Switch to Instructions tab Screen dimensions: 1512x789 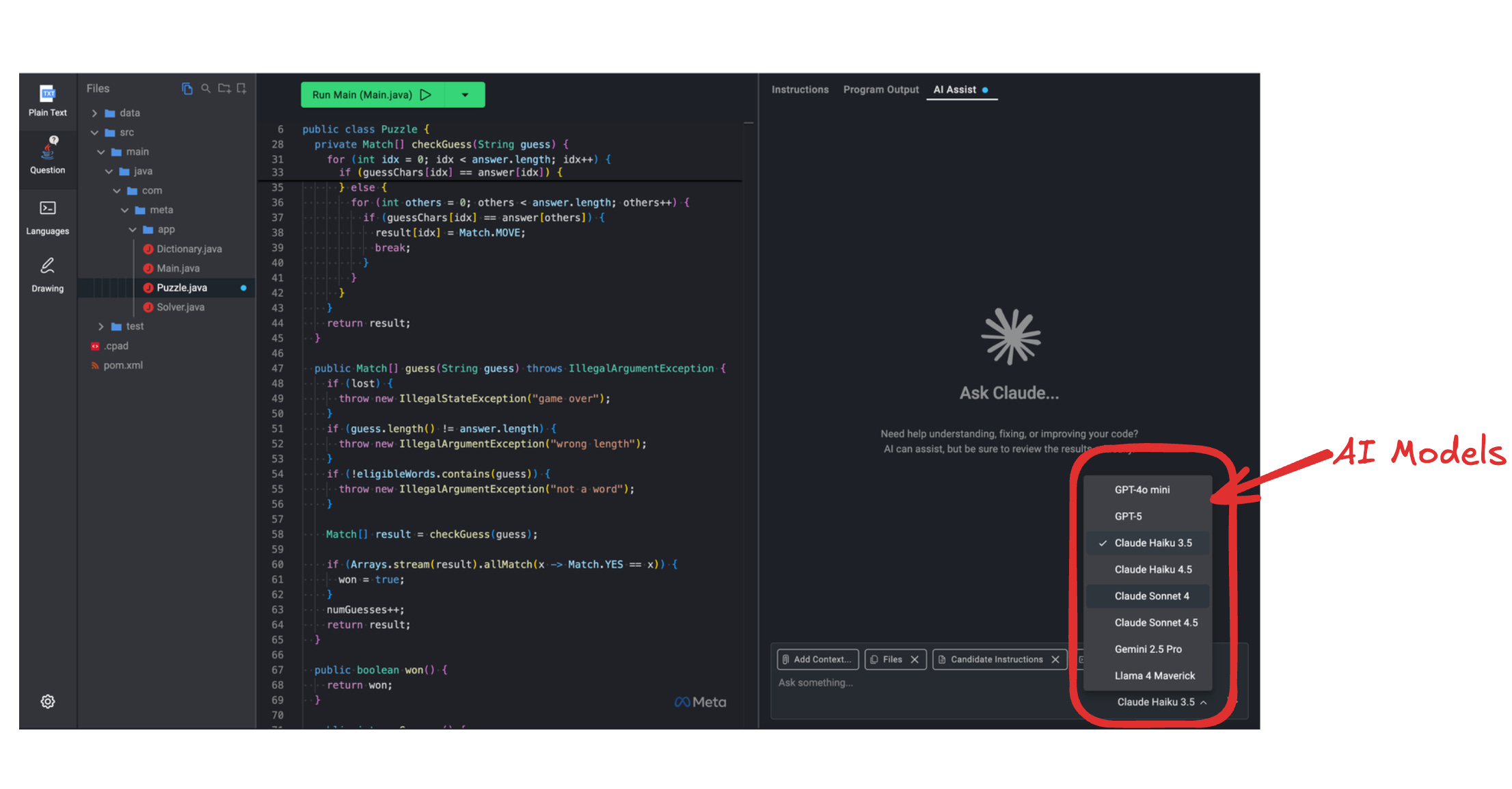click(800, 90)
